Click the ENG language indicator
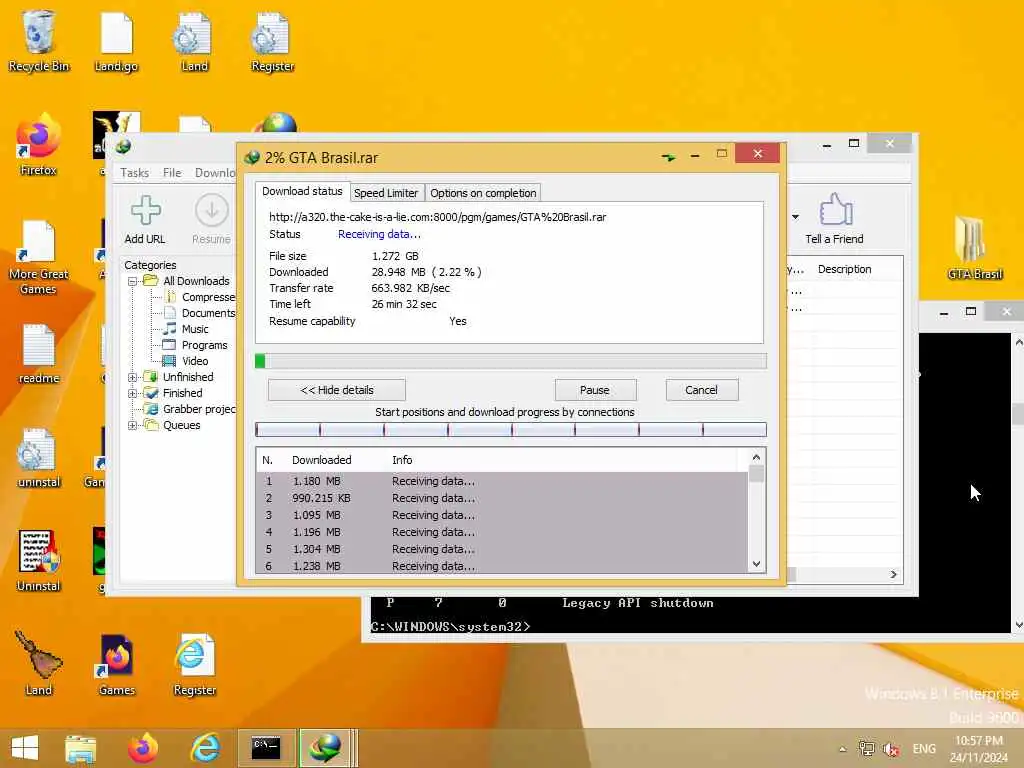Screen dimensions: 1024x768 point(924,749)
